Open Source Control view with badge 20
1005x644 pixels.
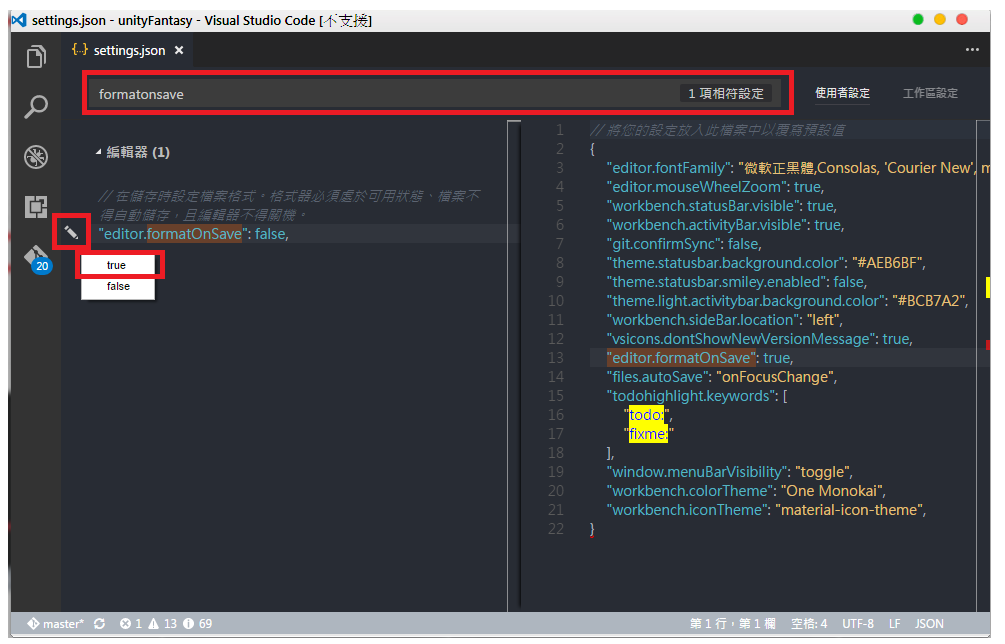pyautogui.click(x=37, y=259)
